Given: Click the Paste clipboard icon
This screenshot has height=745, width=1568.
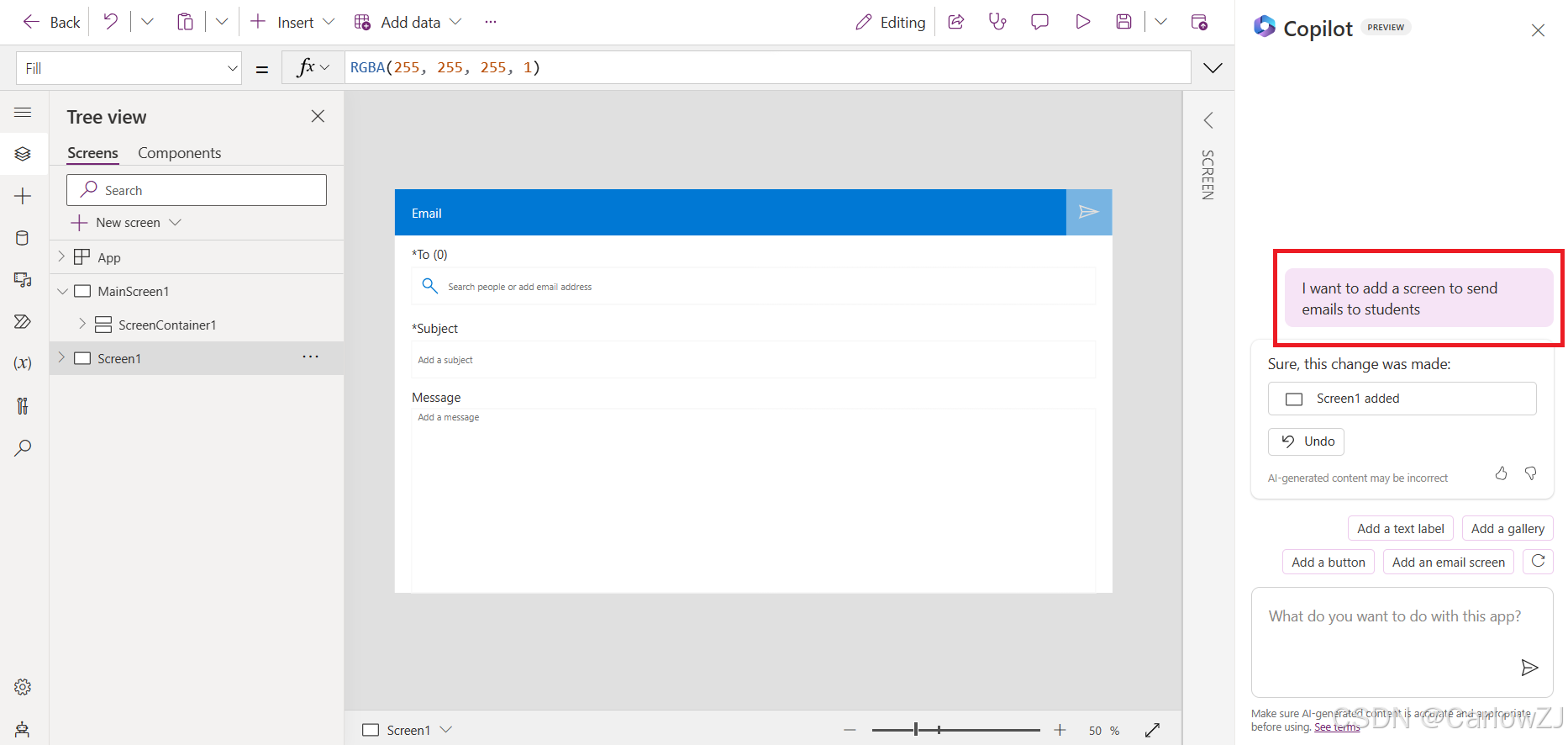Looking at the screenshot, I should 185,22.
